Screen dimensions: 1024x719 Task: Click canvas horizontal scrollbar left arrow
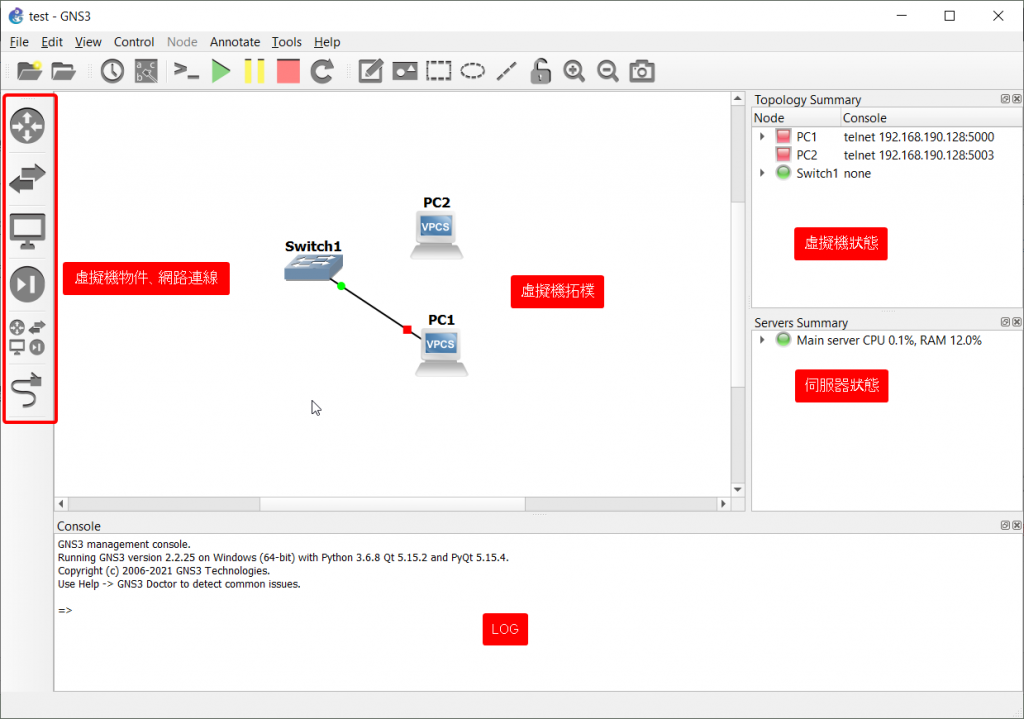(x=61, y=503)
